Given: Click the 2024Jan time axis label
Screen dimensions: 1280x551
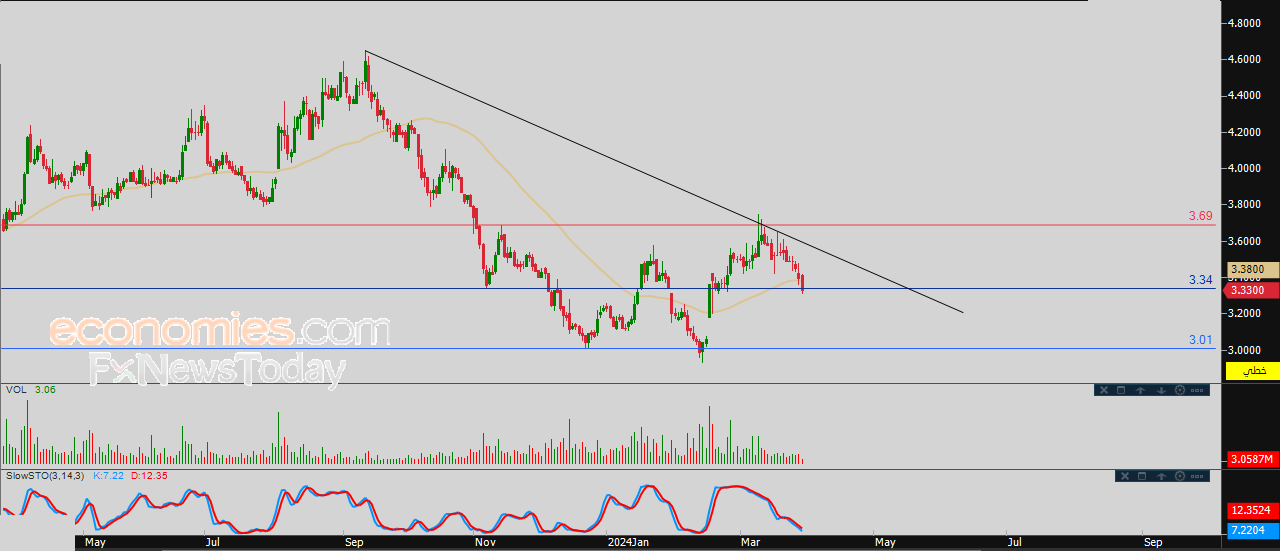Looking at the screenshot, I should point(630,542).
